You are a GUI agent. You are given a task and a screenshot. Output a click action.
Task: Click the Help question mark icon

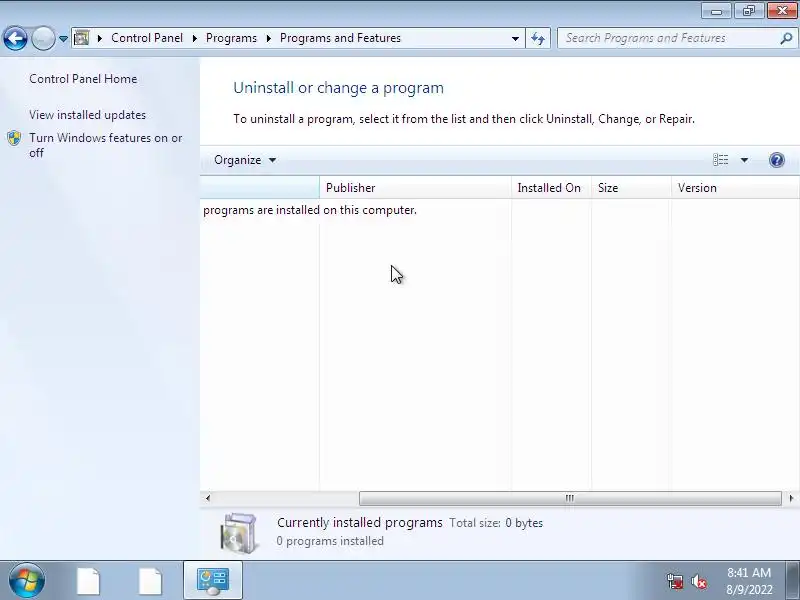coord(777,160)
